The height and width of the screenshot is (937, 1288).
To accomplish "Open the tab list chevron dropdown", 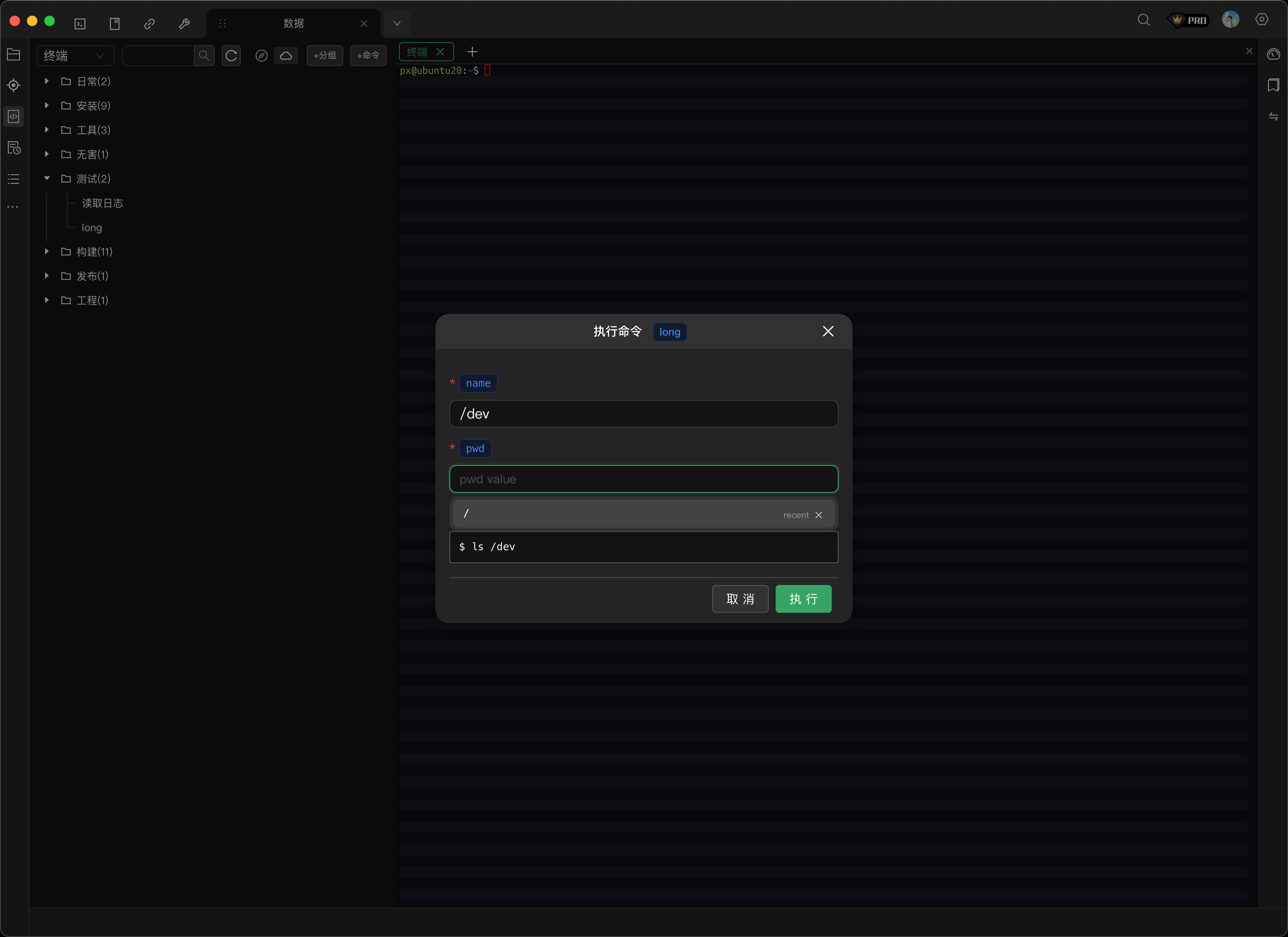I will click(x=397, y=23).
